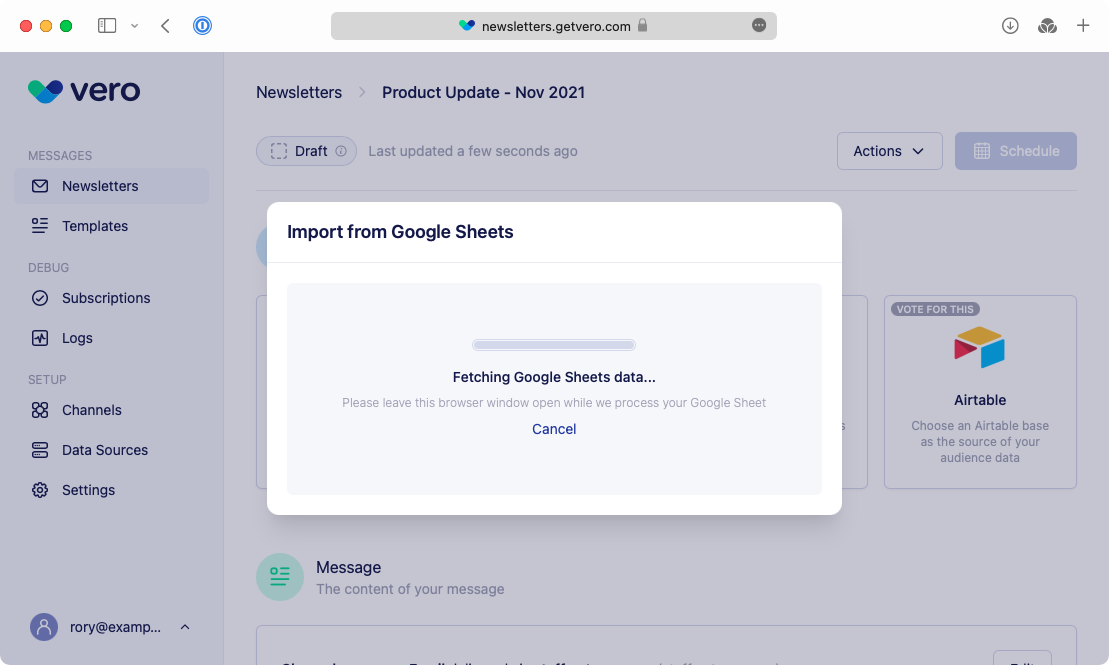Open the Actions dropdown

pos(889,150)
